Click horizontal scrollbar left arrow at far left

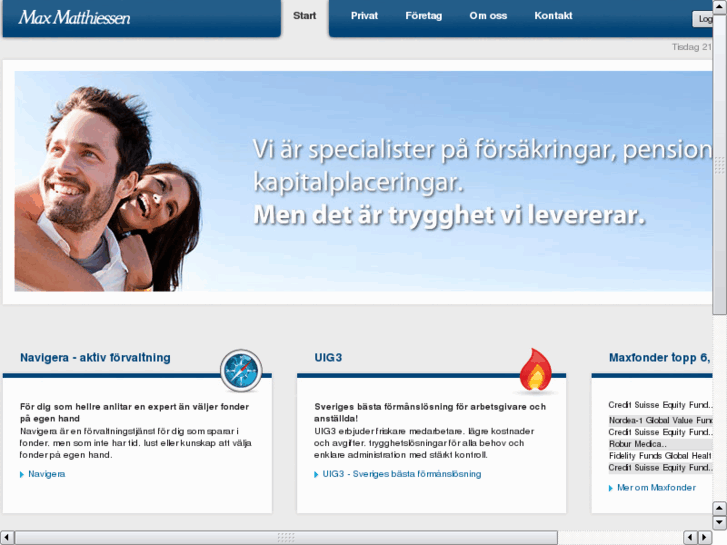point(7,538)
